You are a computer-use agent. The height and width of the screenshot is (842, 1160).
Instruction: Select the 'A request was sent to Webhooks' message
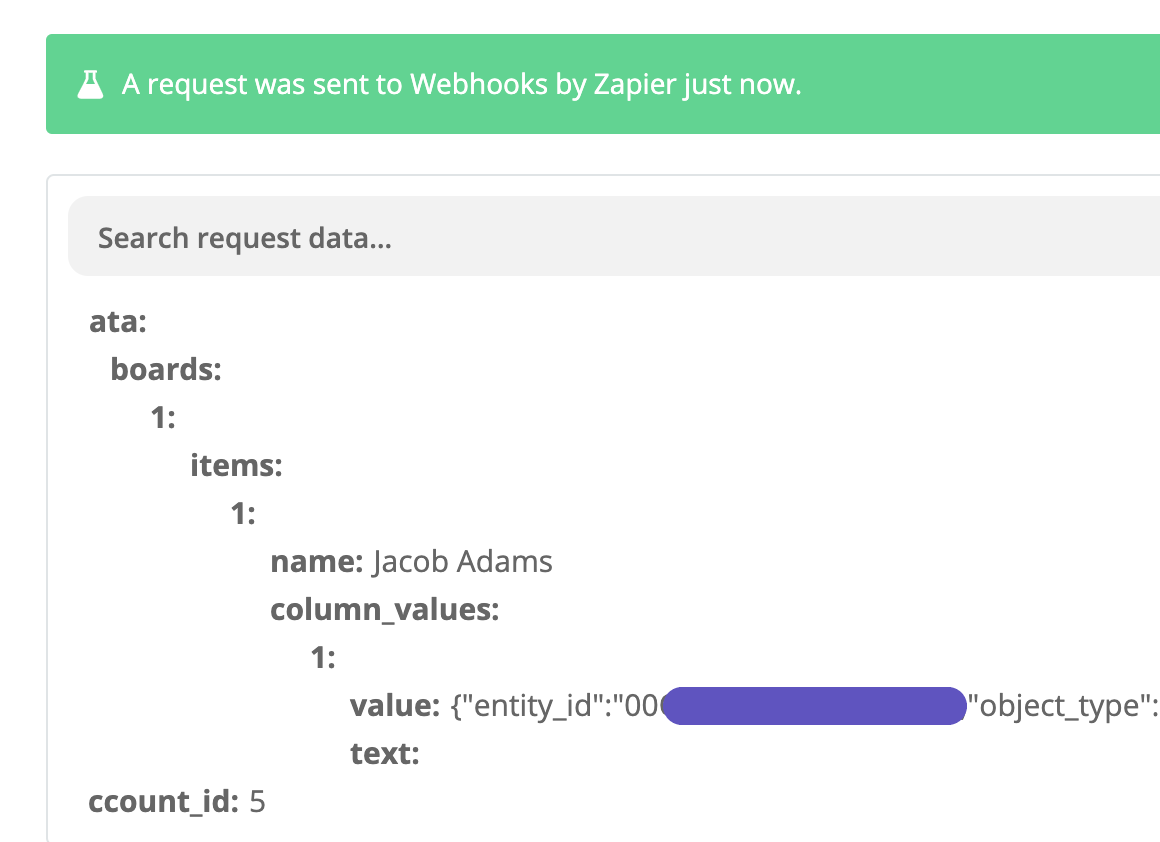point(462,84)
